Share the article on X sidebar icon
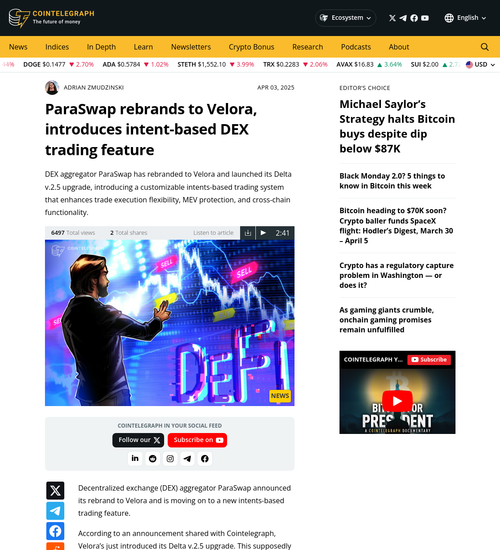 point(55,490)
